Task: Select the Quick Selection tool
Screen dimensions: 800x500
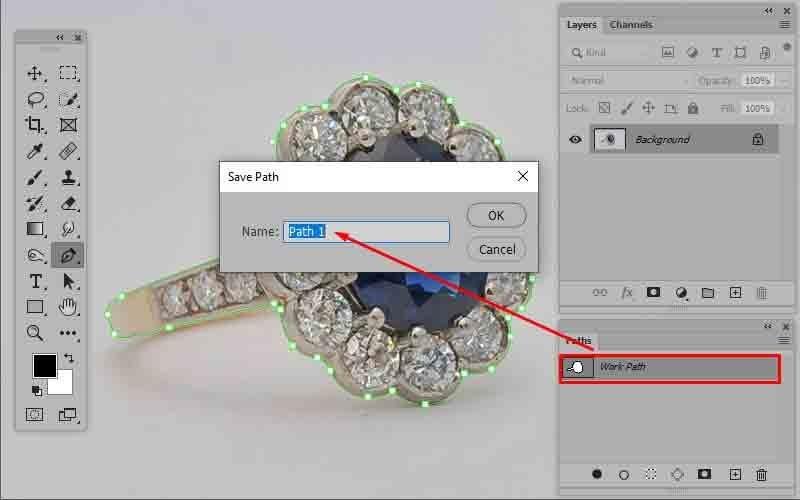Action: pos(68,99)
